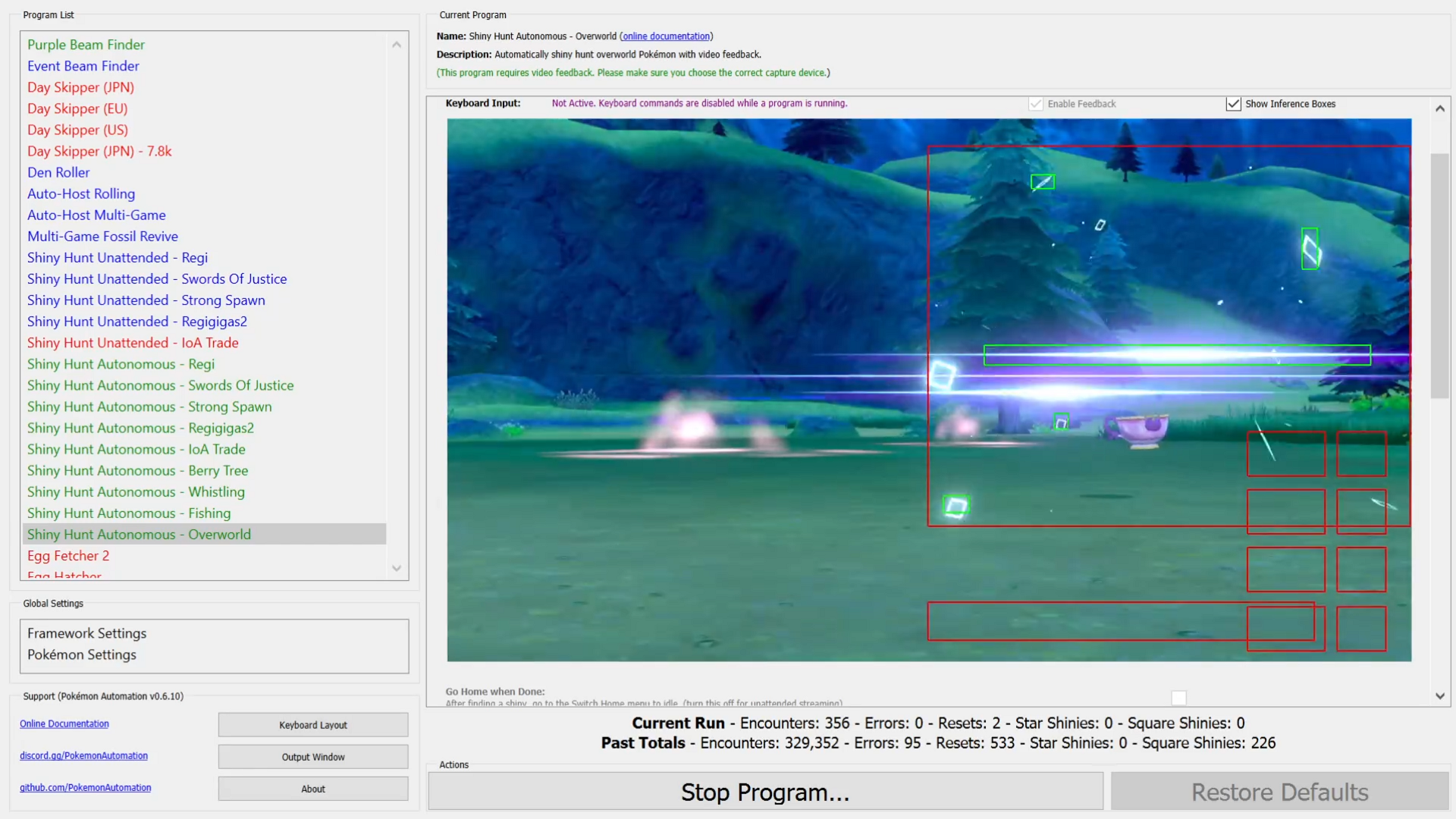The width and height of the screenshot is (1456, 819).
Task: Select Shiny Hunt Autonomous - Fishing
Action: 129,513
